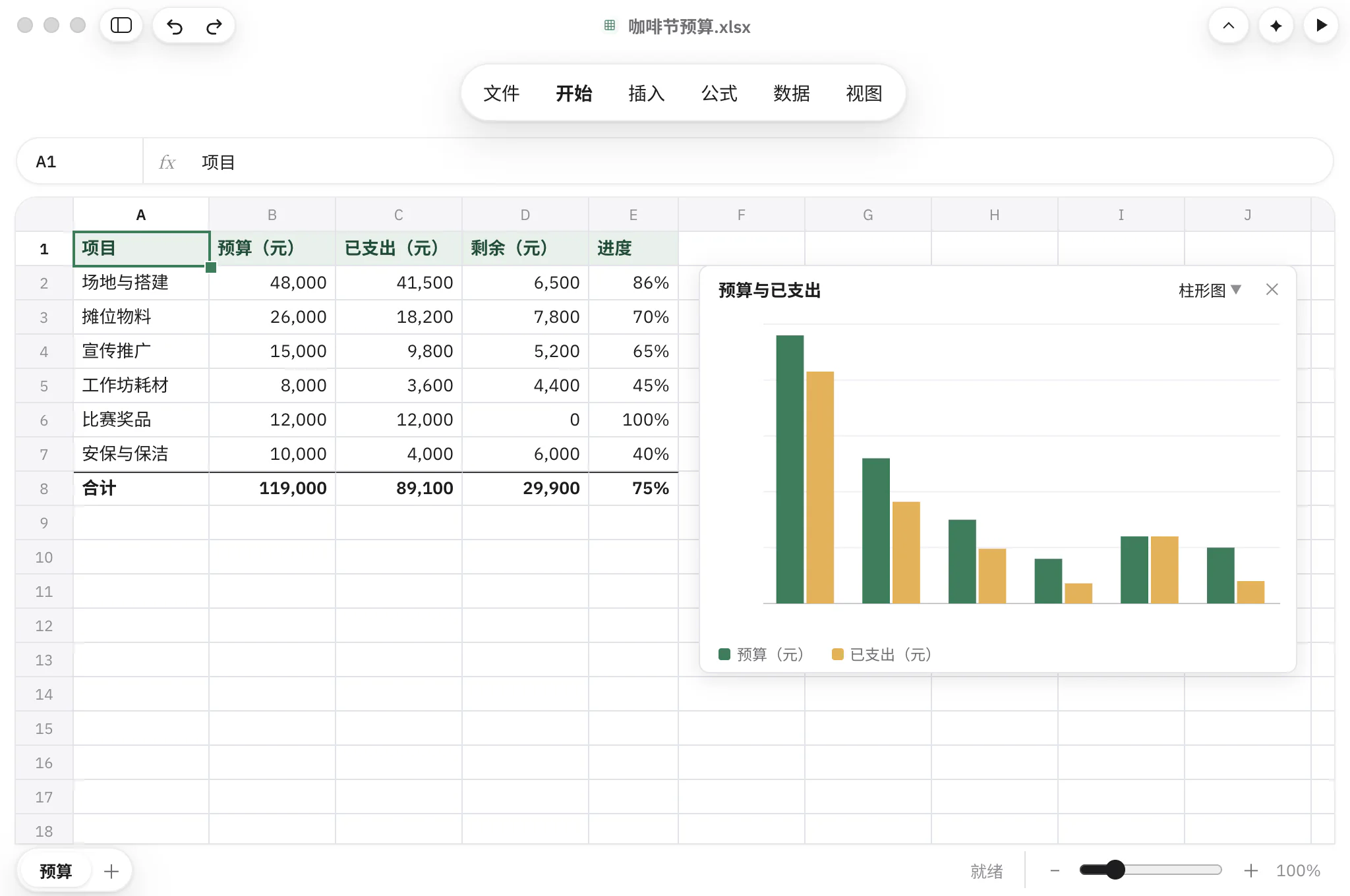The image size is (1350, 896).
Task: Toggle the sidebar panel icon
Action: point(121,26)
